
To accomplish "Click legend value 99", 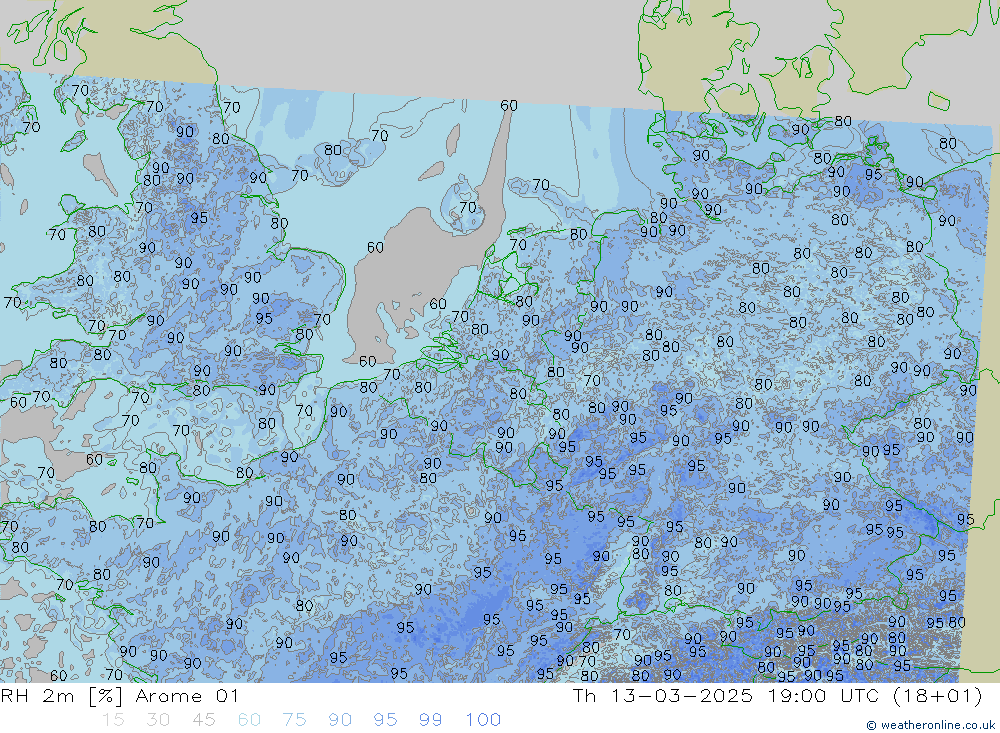I will 430,720.
